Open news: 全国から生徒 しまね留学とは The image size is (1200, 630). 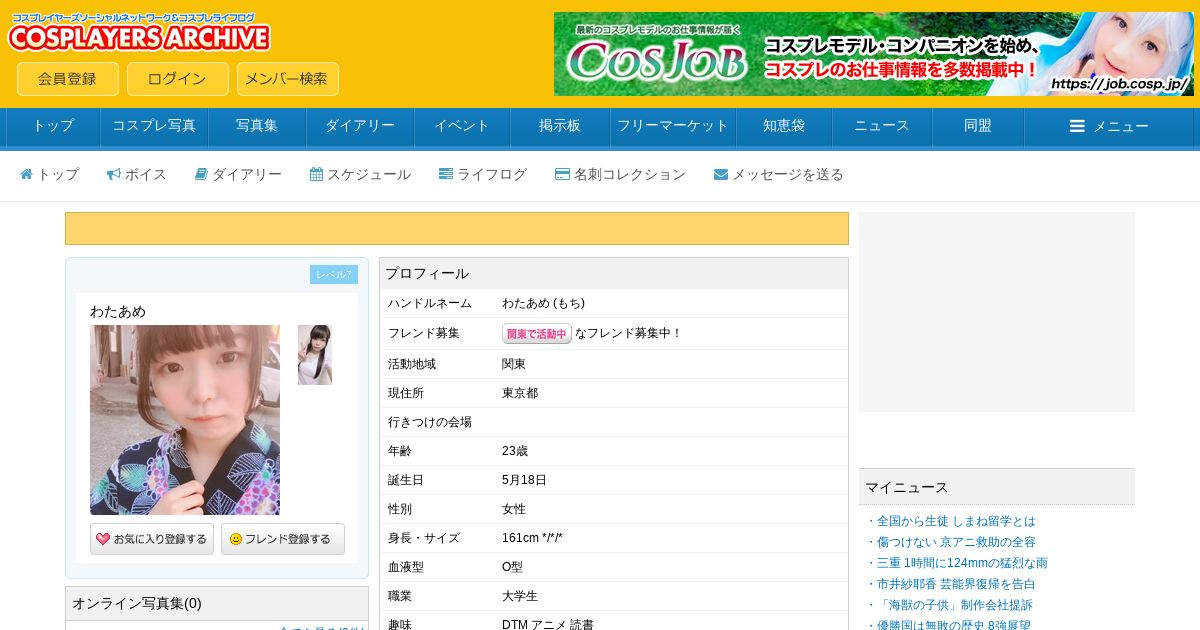point(956,521)
